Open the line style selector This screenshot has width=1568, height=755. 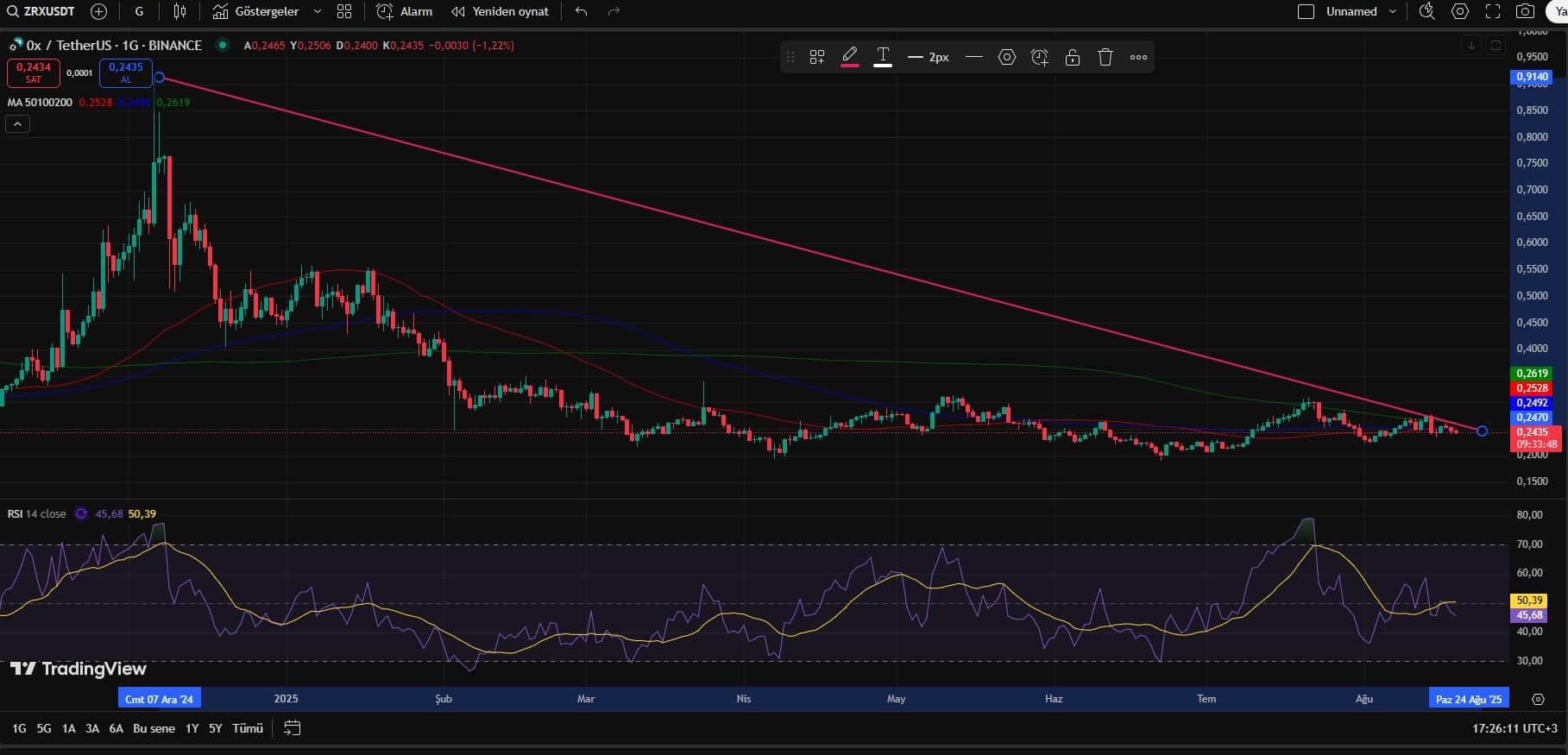click(974, 57)
